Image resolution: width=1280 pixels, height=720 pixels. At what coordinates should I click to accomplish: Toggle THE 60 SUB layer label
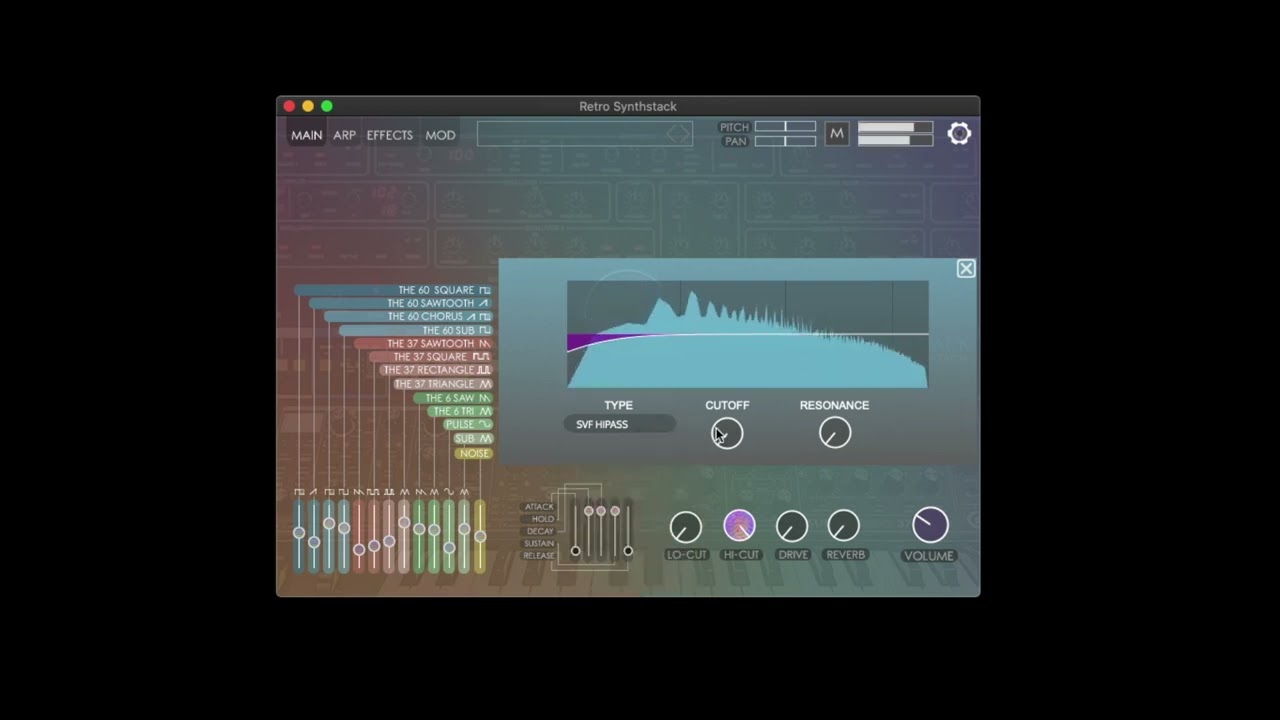point(448,330)
